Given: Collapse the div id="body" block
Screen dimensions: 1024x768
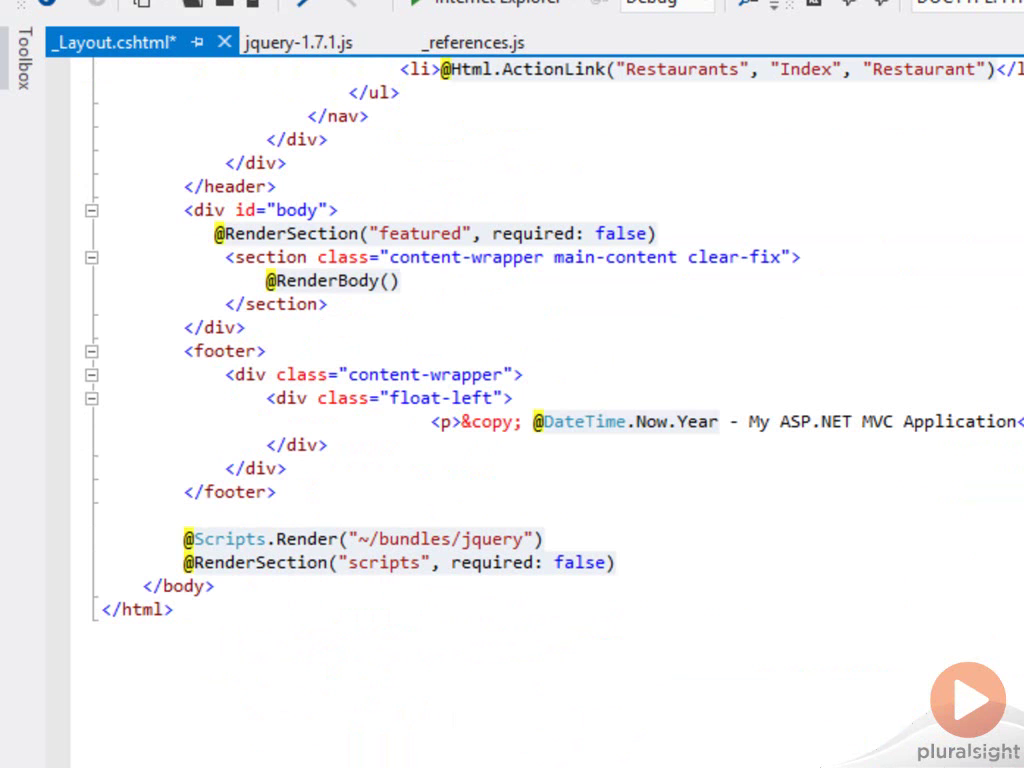Looking at the screenshot, I should click(x=92, y=211).
